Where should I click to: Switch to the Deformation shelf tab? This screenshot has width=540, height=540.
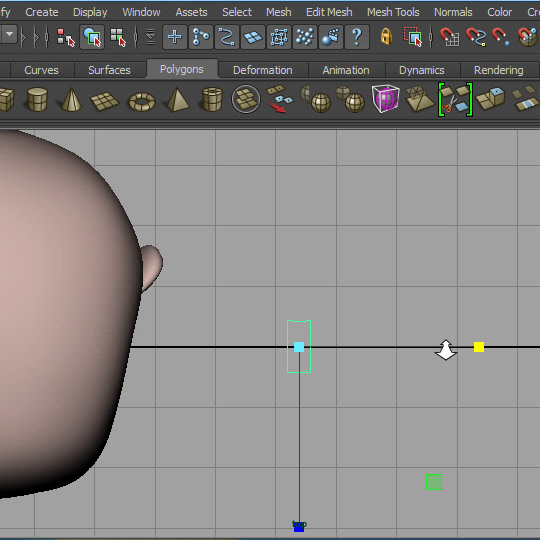263,70
